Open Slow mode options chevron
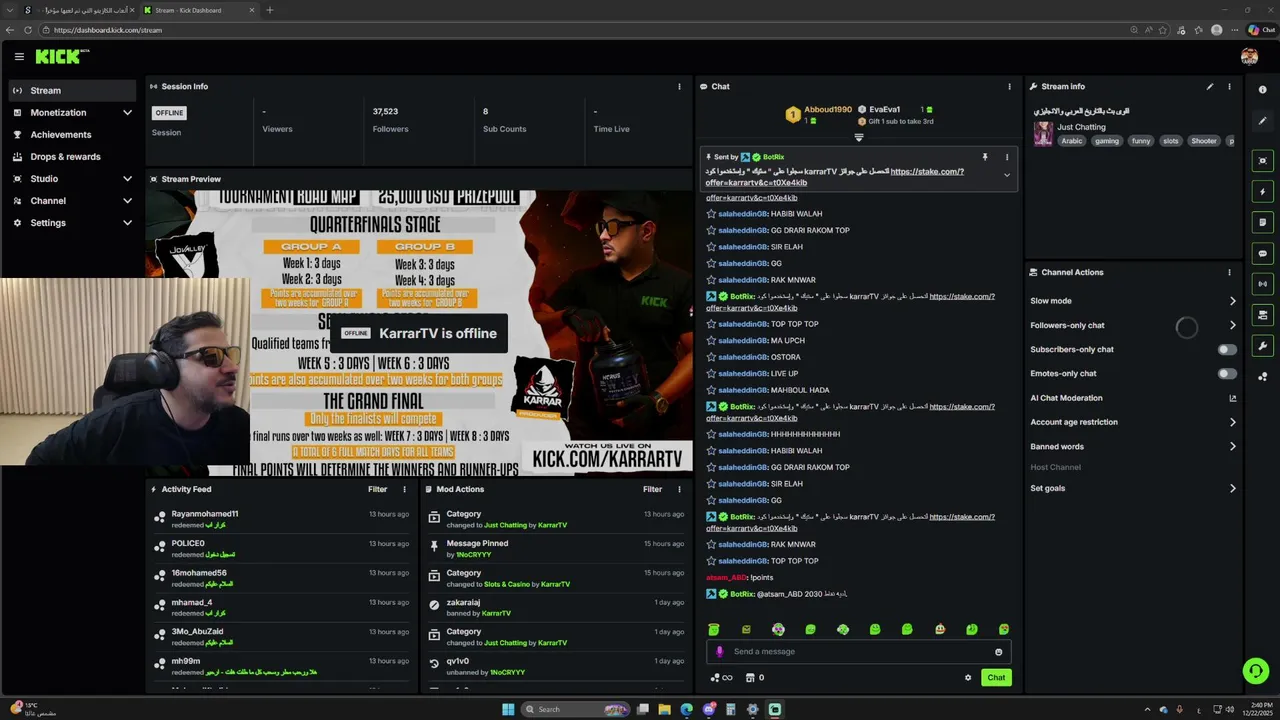Image resolution: width=1280 pixels, height=720 pixels. point(1232,301)
